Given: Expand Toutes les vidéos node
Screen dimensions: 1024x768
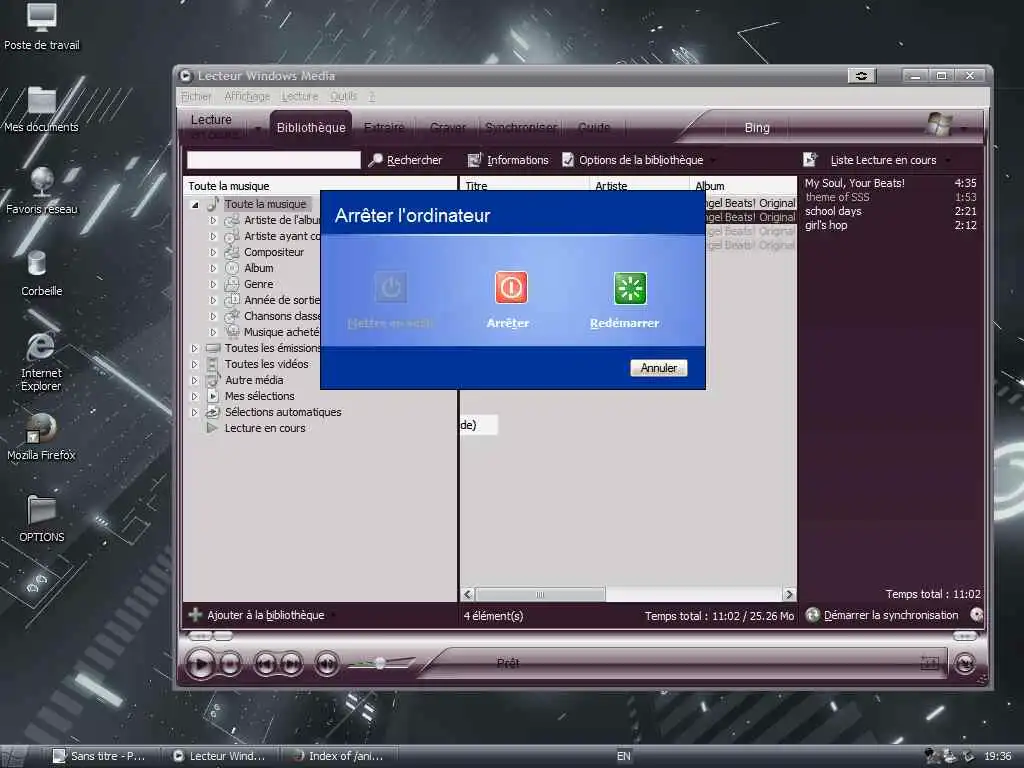Looking at the screenshot, I should click(x=195, y=364).
